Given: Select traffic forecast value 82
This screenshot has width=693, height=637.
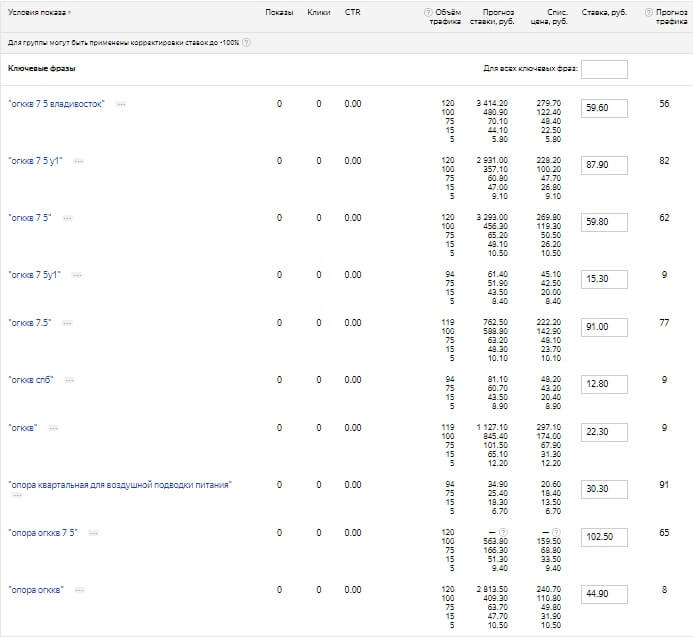Looking at the screenshot, I should click(664, 161).
